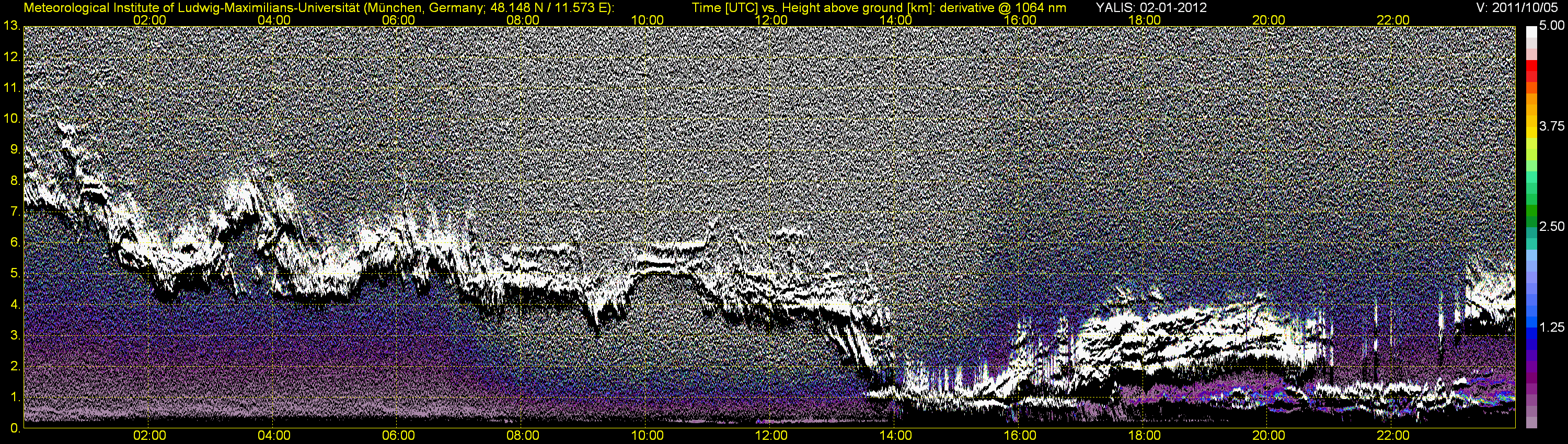Click the 20:00 label on the bottom time axis

pos(1269,436)
